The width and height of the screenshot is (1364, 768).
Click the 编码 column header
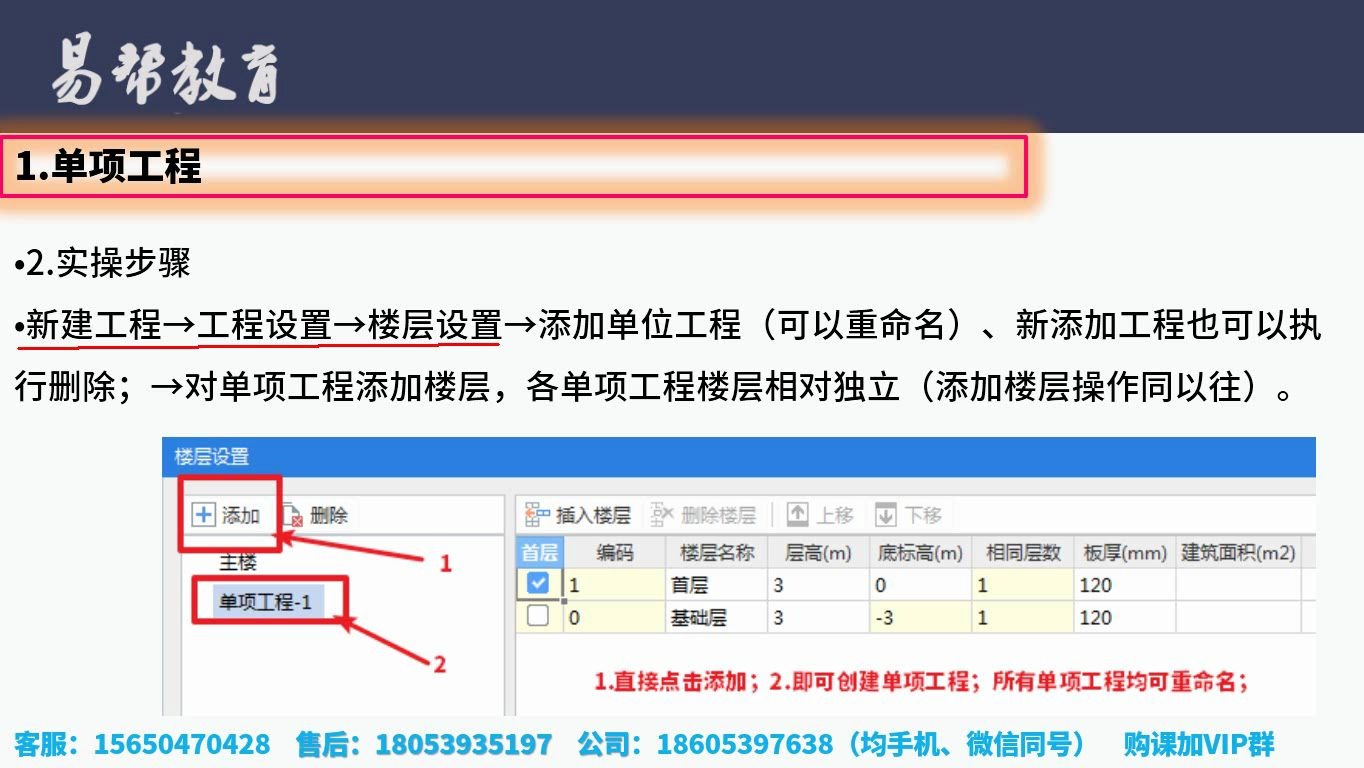tap(615, 552)
